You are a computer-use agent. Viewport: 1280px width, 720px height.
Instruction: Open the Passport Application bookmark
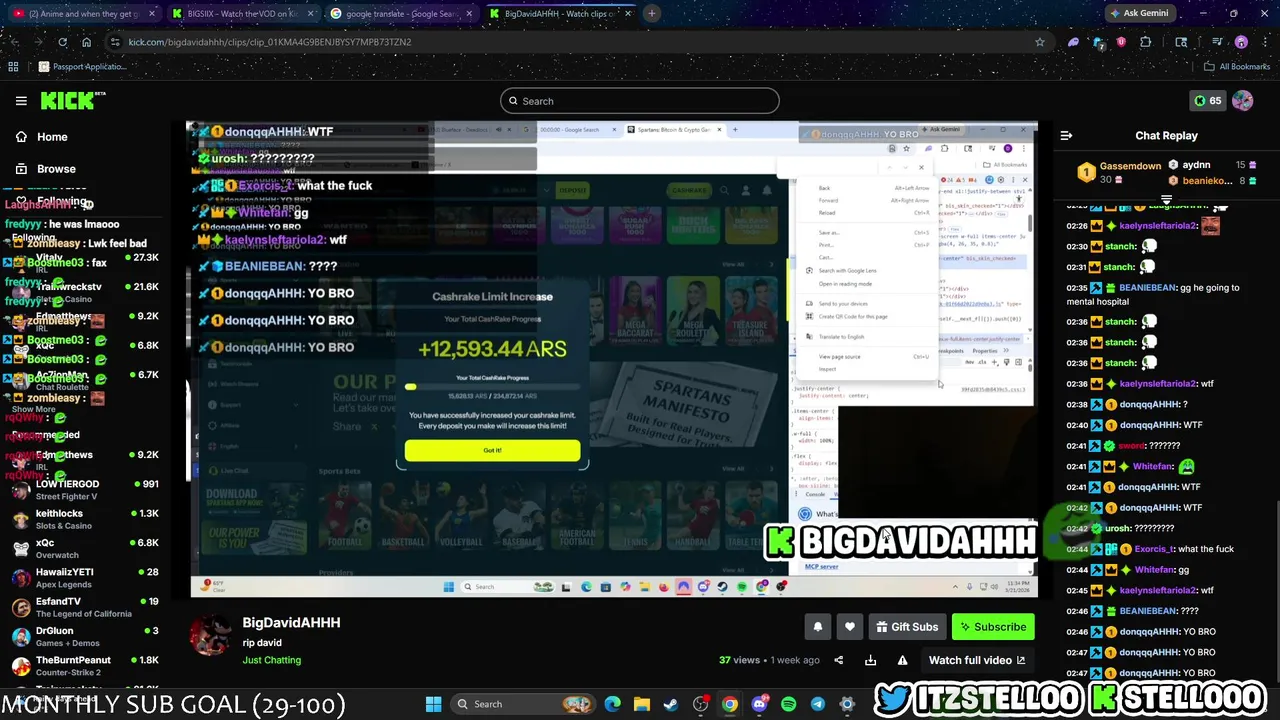click(83, 67)
